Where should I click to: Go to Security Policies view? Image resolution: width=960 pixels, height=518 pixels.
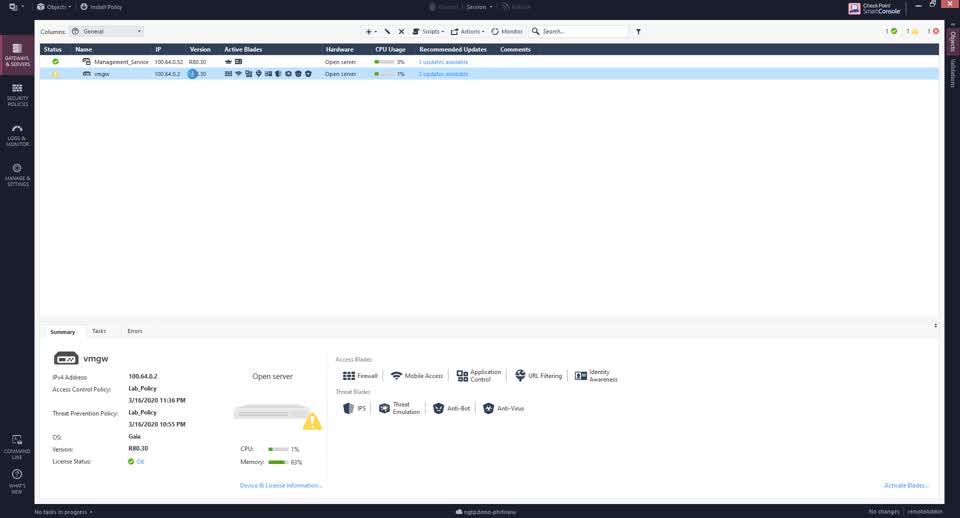coord(17,95)
